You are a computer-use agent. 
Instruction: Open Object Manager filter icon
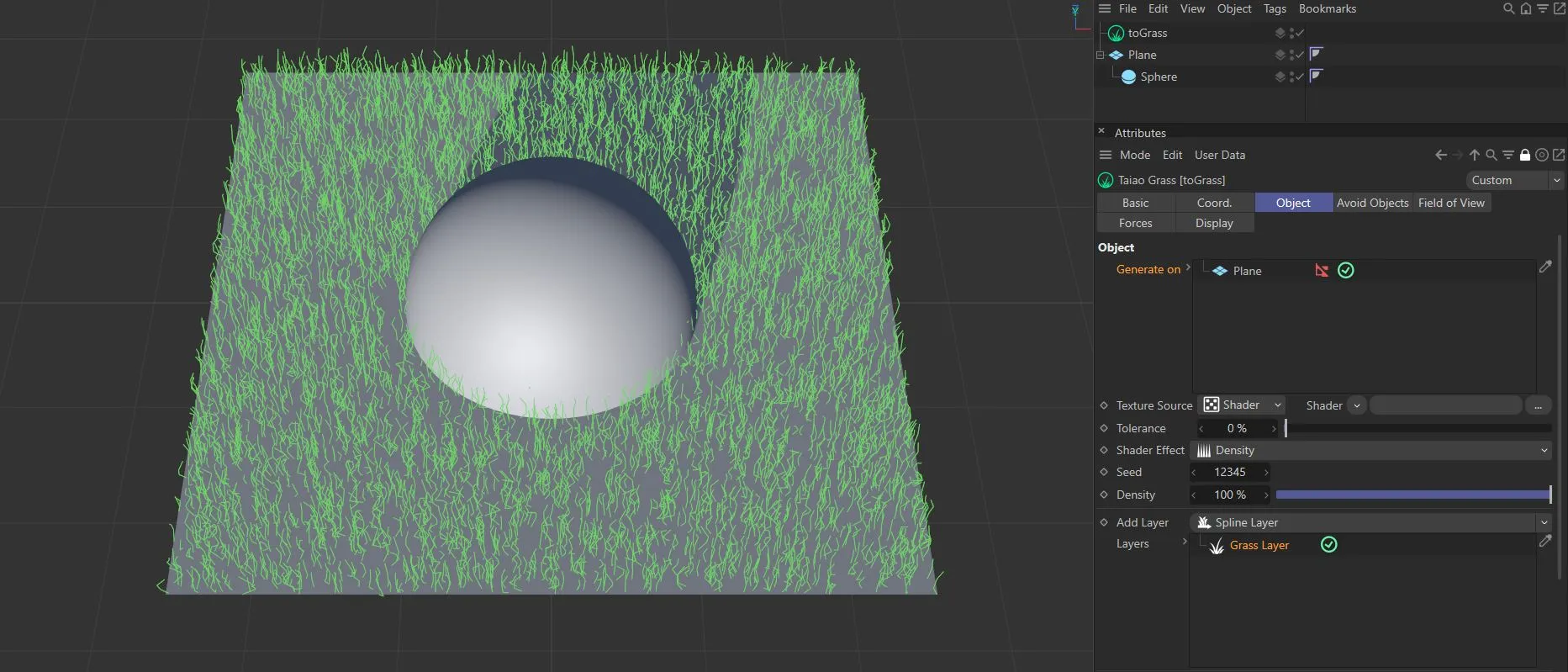(x=1543, y=8)
